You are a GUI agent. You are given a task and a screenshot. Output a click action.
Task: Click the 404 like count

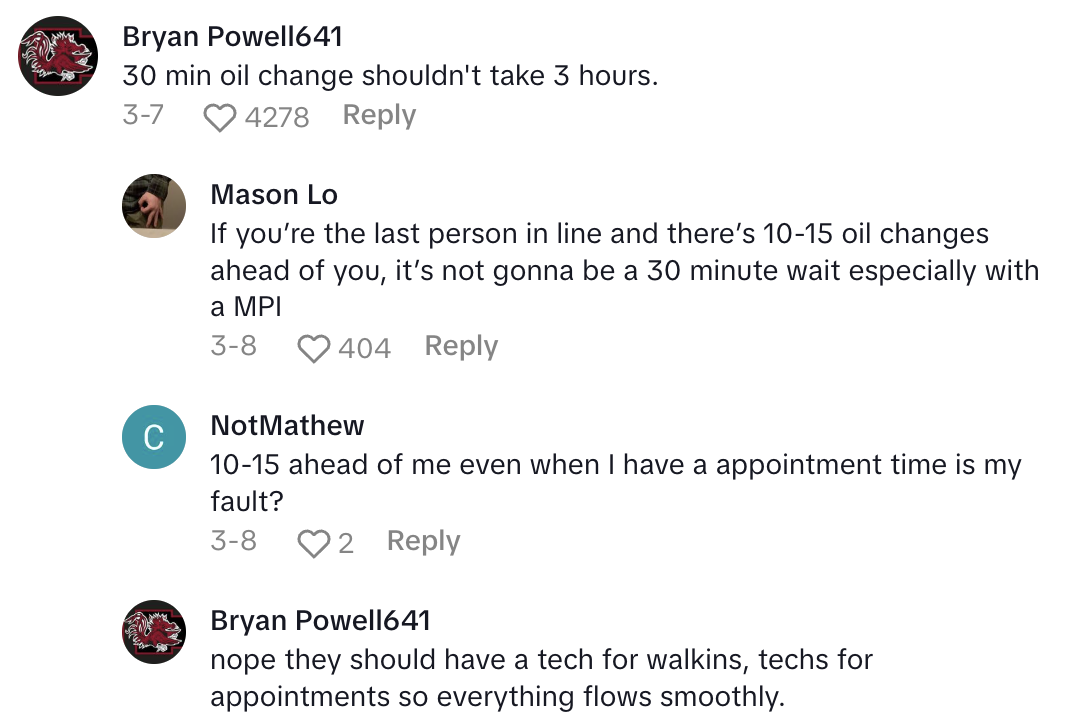pos(364,348)
